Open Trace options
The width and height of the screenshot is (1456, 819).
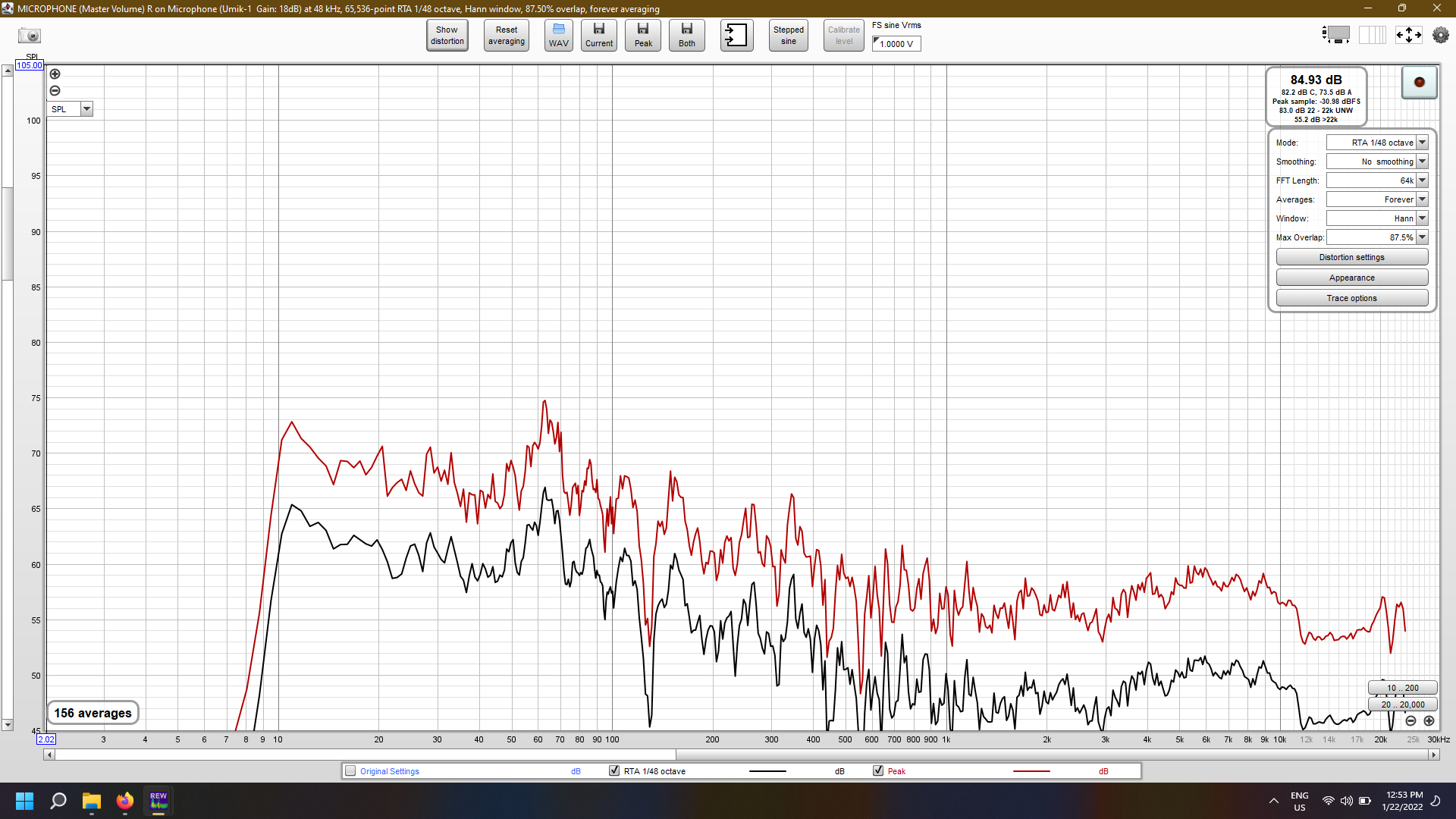1351,298
